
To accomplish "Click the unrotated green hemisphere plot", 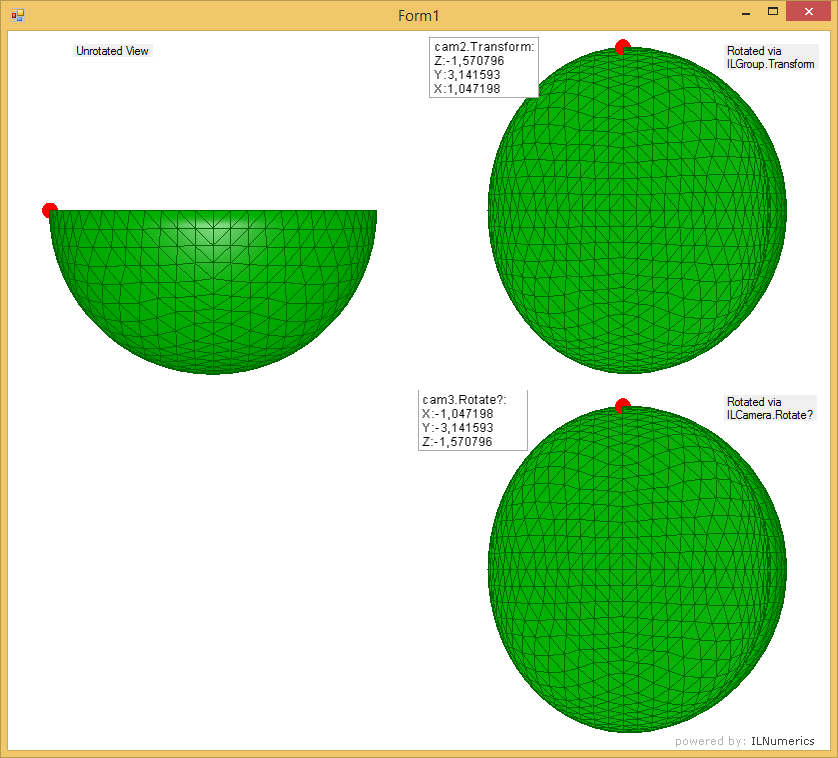I will tap(213, 292).
